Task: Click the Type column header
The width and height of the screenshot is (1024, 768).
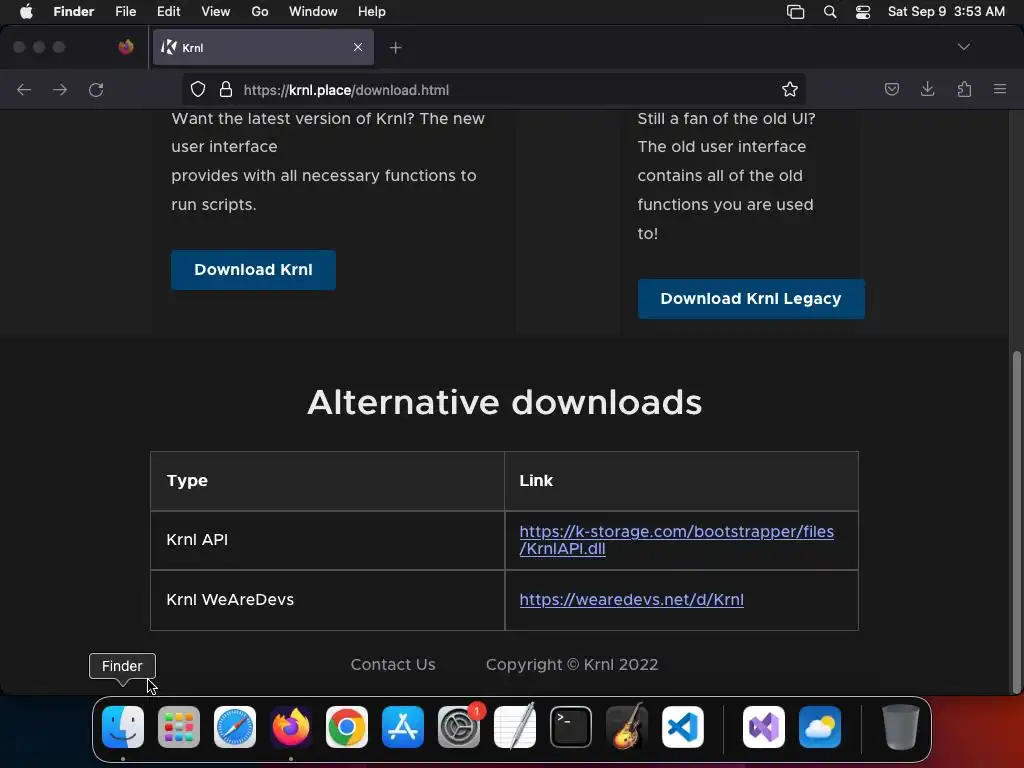Action: point(327,481)
